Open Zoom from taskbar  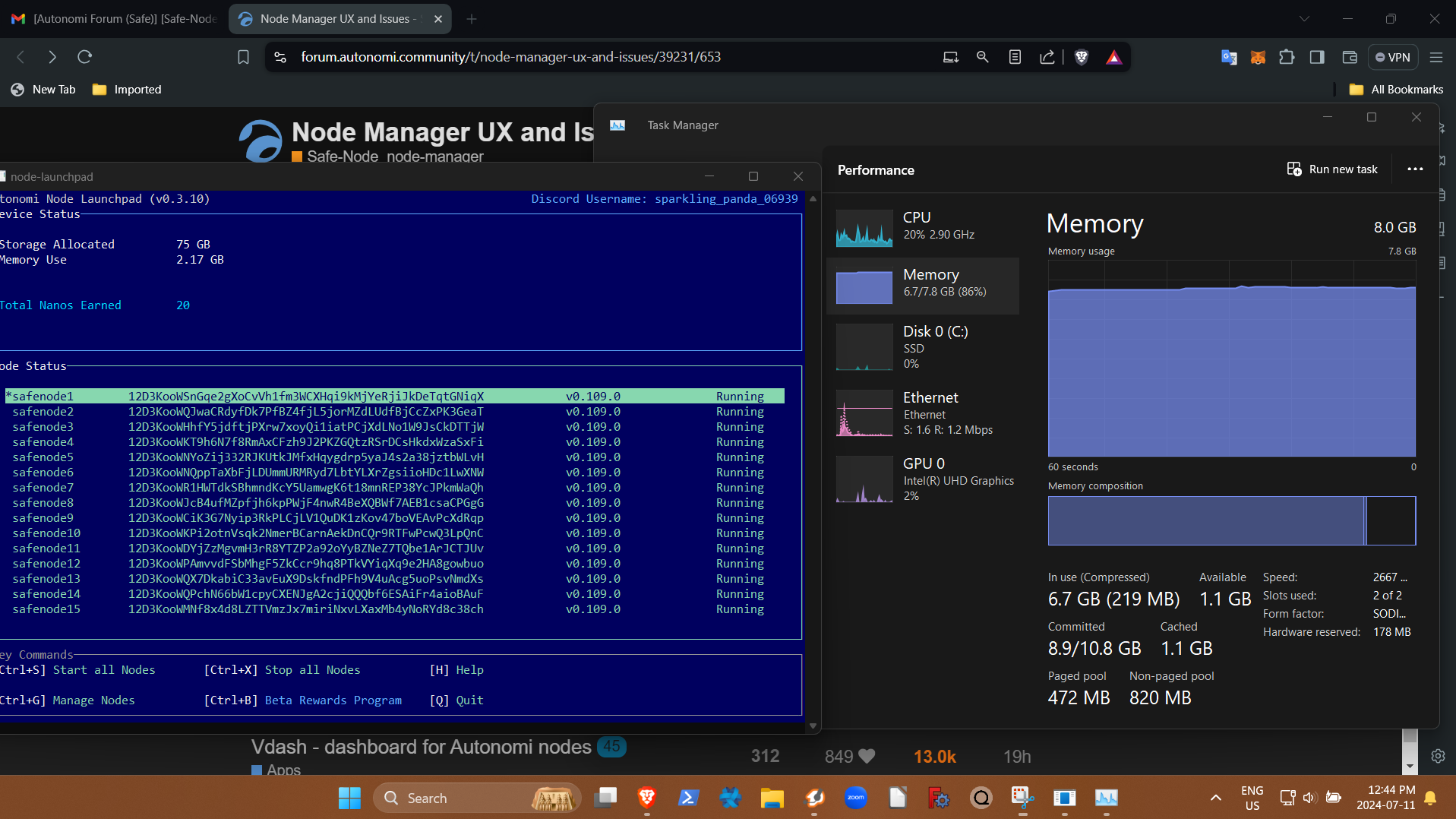pyautogui.click(x=856, y=798)
